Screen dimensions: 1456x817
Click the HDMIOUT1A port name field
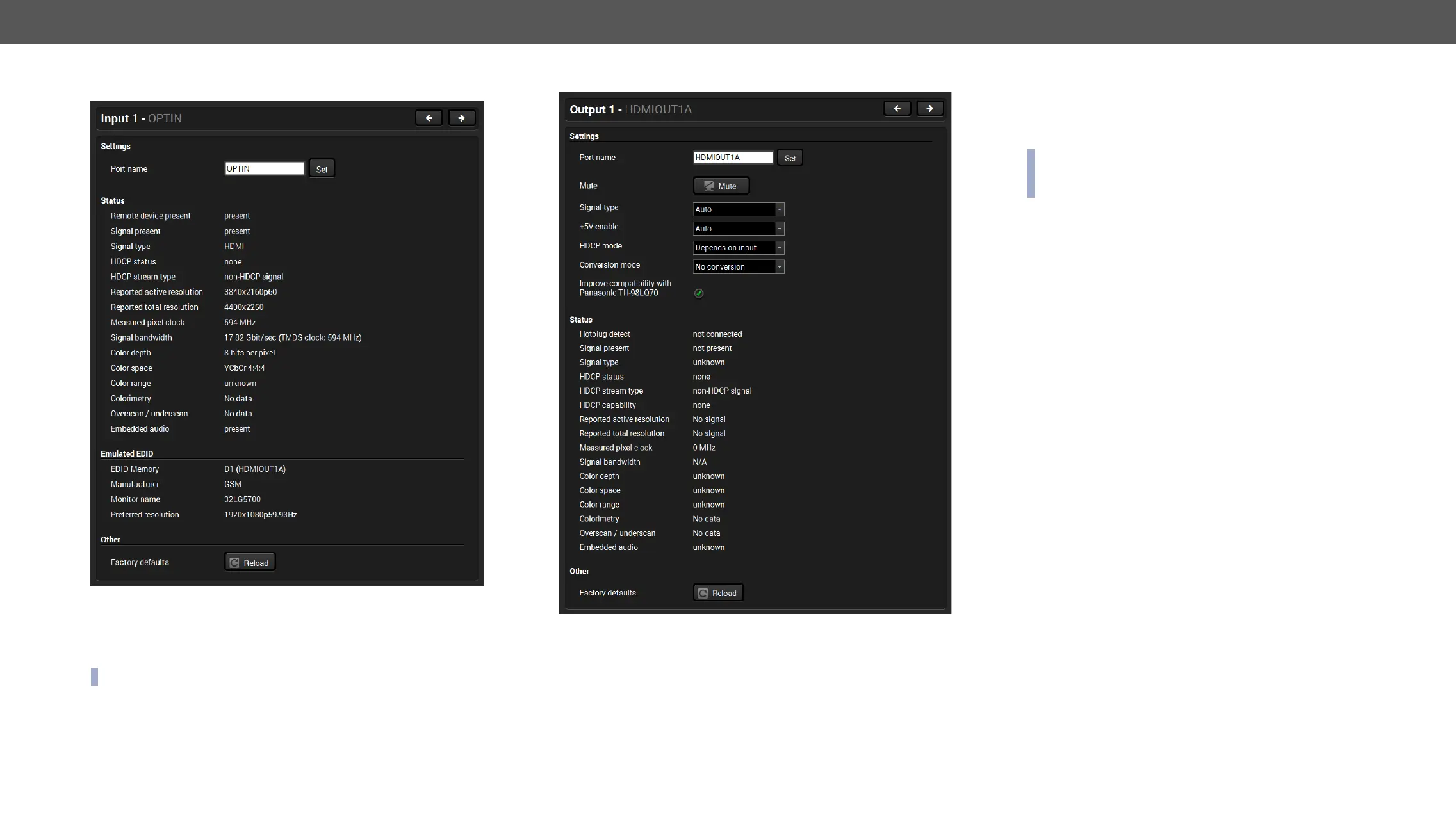(x=733, y=158)
